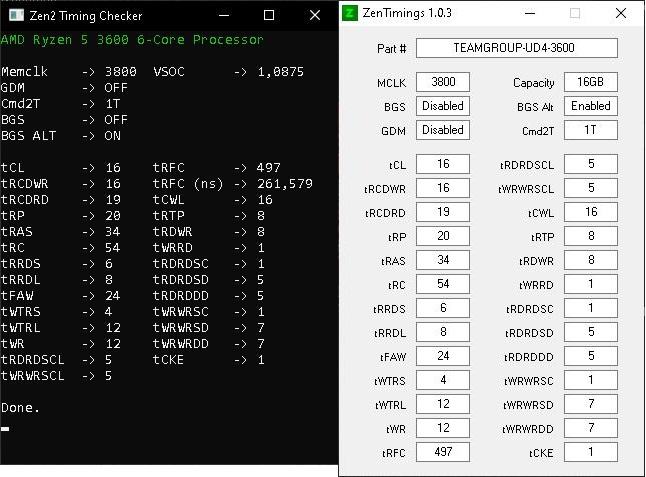Close the Zen2 Timing Checker window
Image resolution: width=646 pixels, height=477 pixels.
tap(315, 16)
